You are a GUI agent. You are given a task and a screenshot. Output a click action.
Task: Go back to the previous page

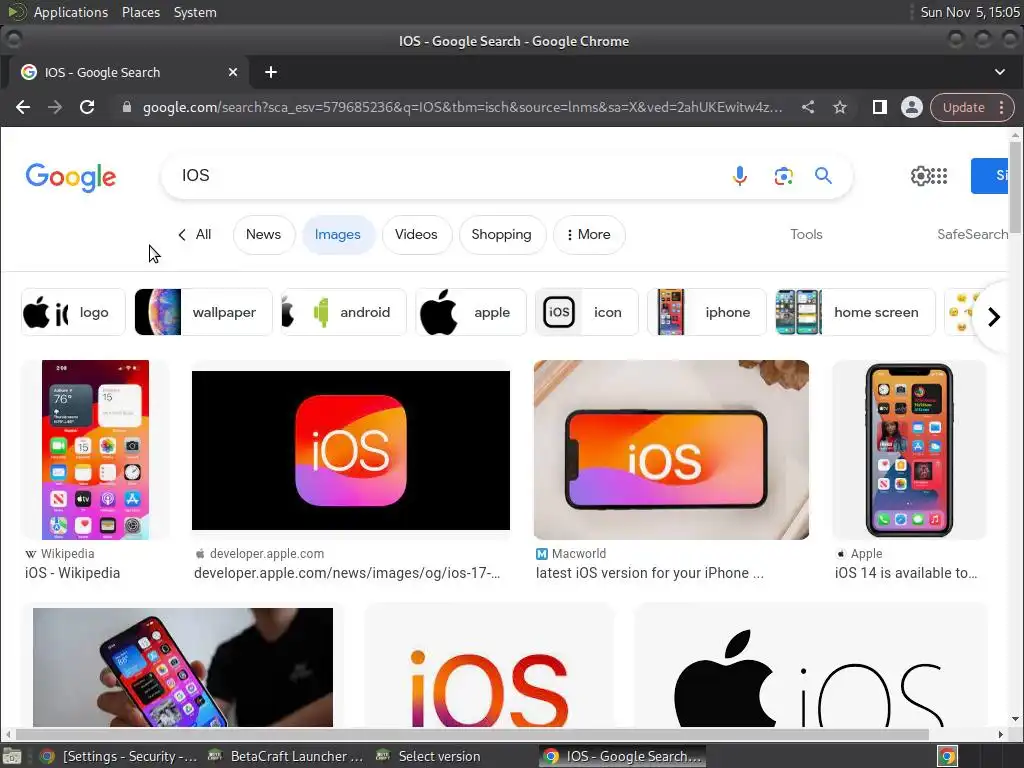pyautogui.click(x=23, y=107)
